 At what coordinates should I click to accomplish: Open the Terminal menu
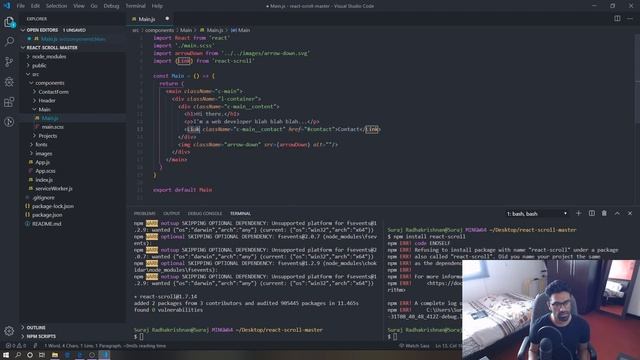[x=136, y=6]
